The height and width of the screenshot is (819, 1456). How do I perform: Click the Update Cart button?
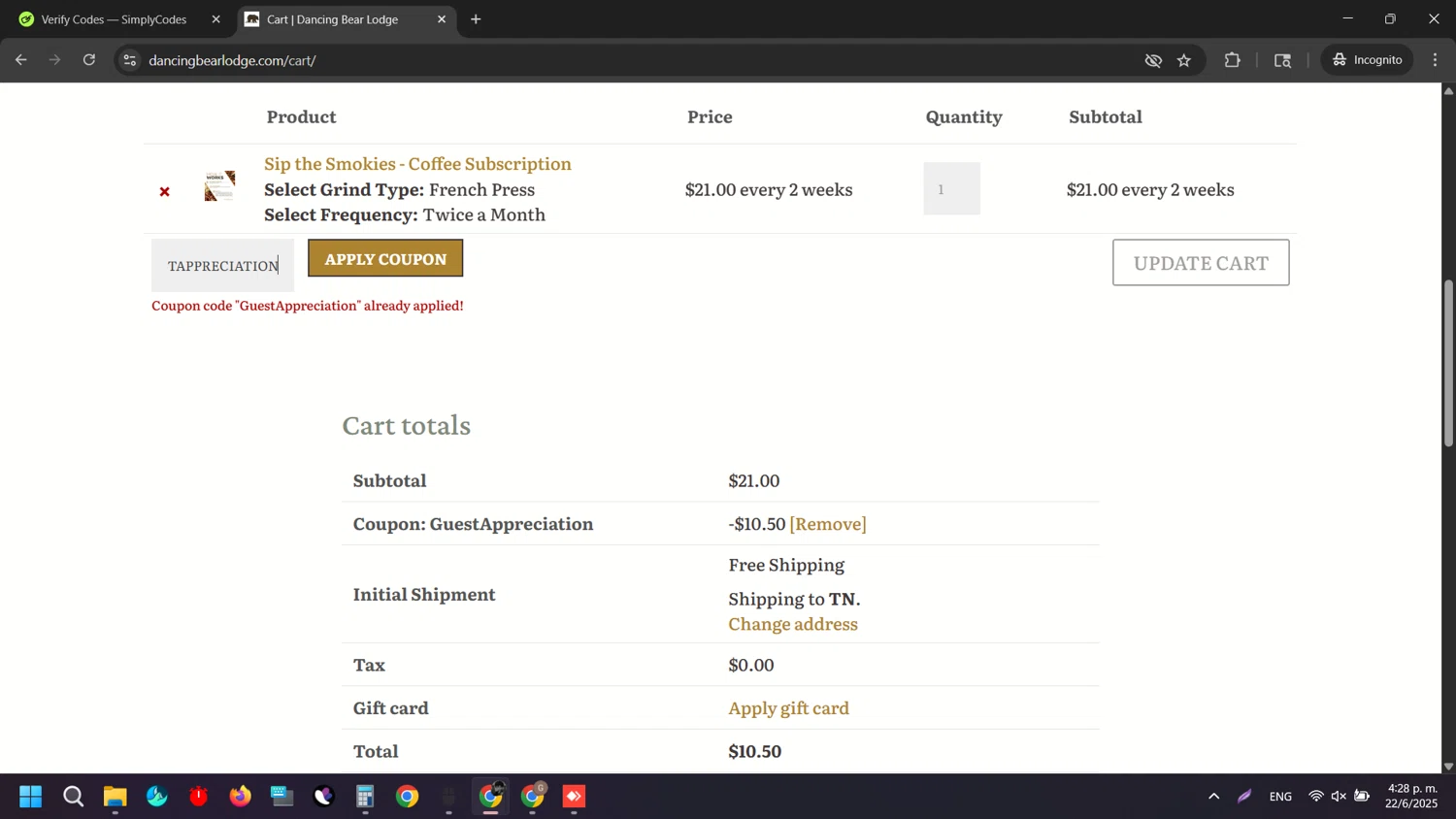(1201, 263)
